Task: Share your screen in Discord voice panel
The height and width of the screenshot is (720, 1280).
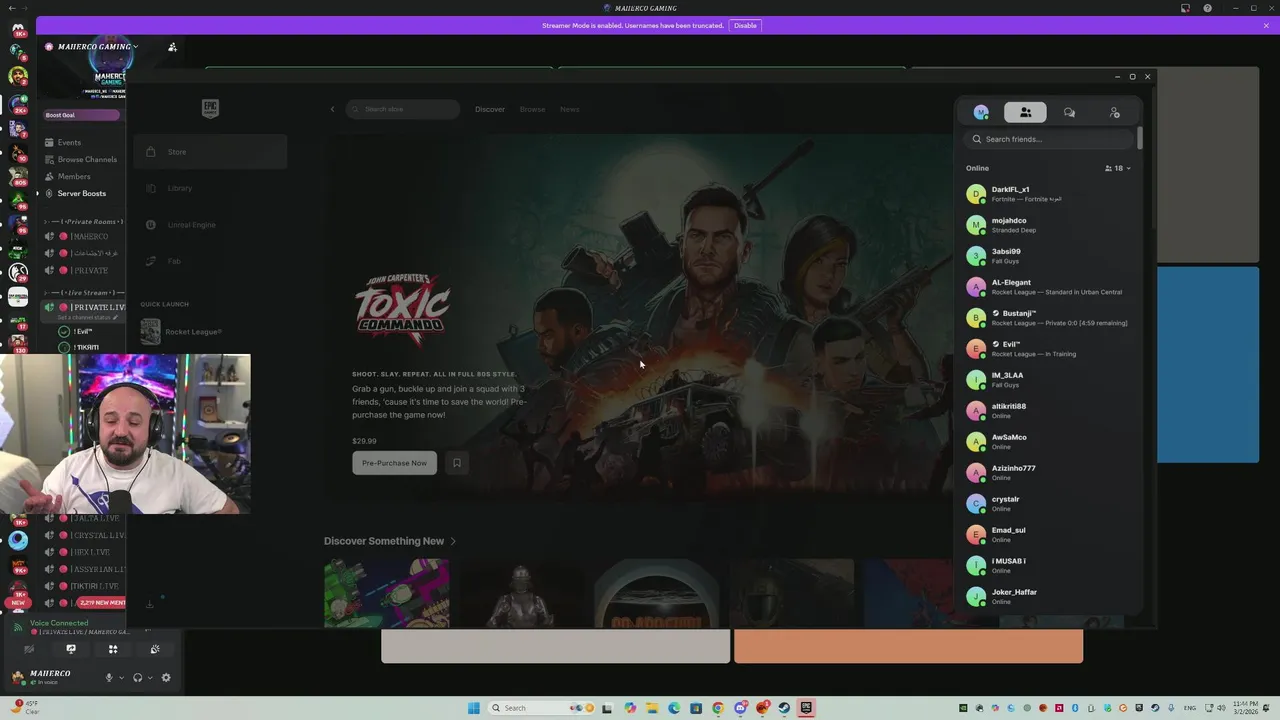Action: [71, 650]
